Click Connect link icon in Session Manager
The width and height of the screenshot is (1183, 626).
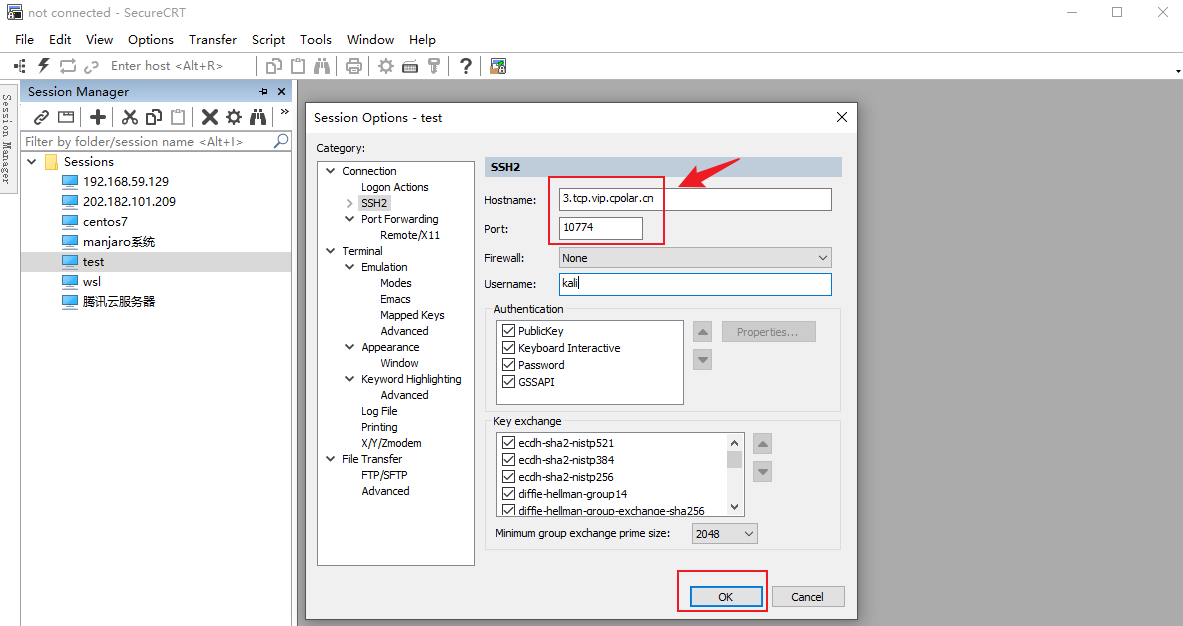tap(41, 117)
